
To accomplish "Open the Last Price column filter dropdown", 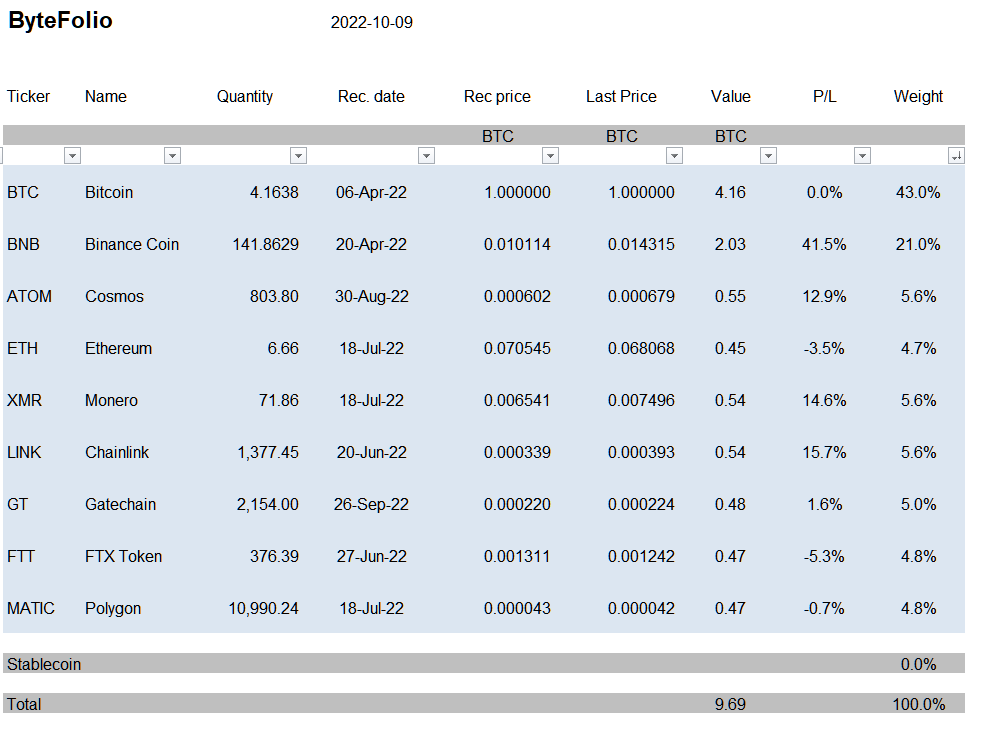I will click(674, 156).
